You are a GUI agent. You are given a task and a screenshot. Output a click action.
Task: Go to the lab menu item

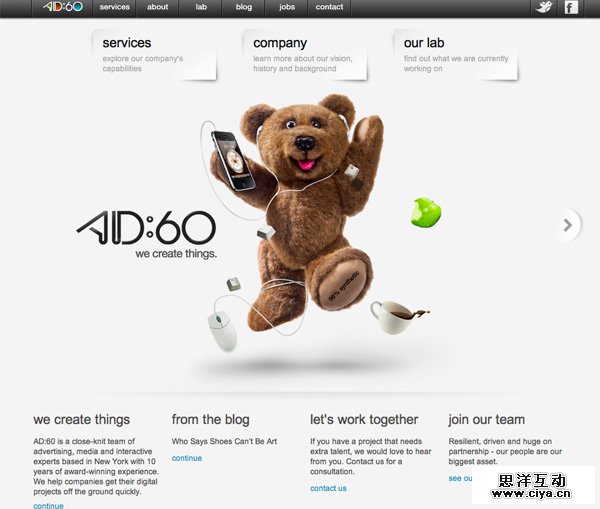pos(201,7)
